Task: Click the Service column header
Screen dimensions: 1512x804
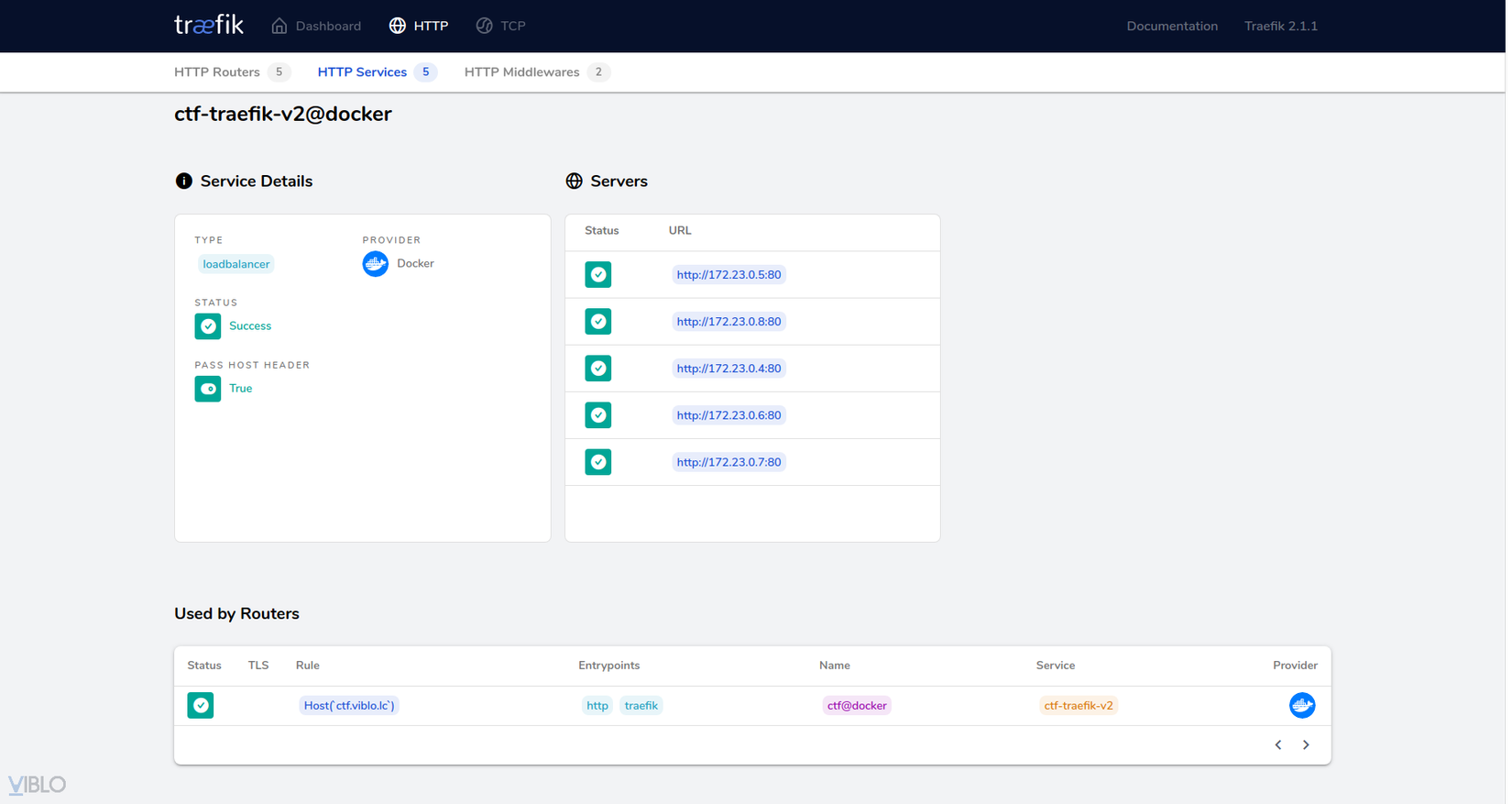Action: (x=1056, y=666)
